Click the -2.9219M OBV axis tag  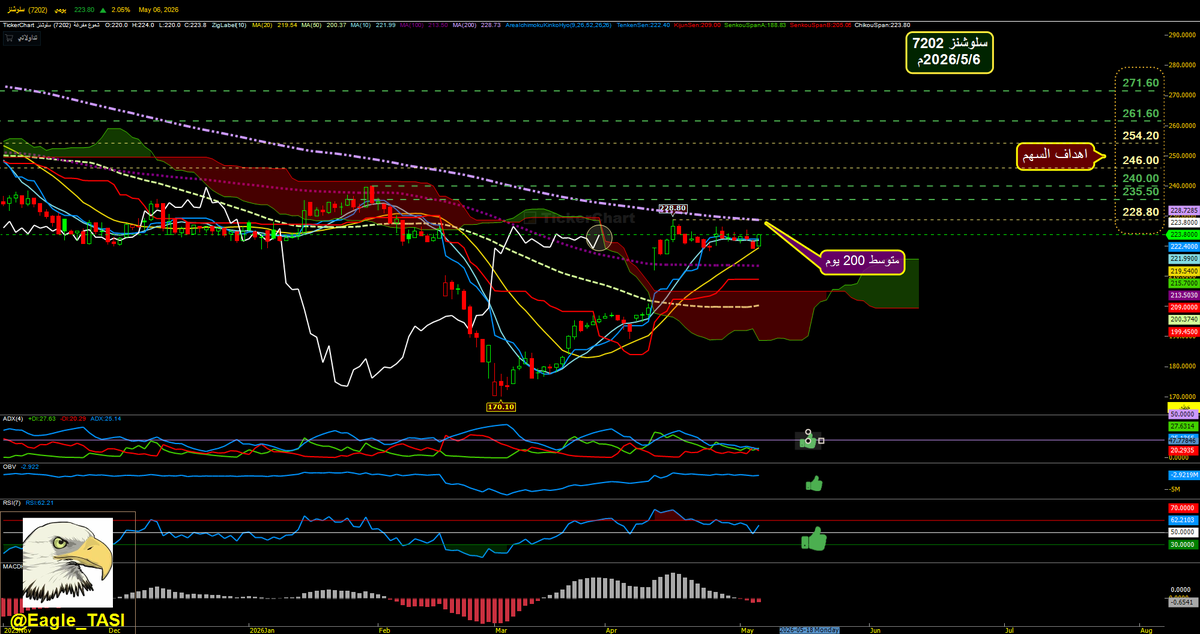[x=1184, y=475]
